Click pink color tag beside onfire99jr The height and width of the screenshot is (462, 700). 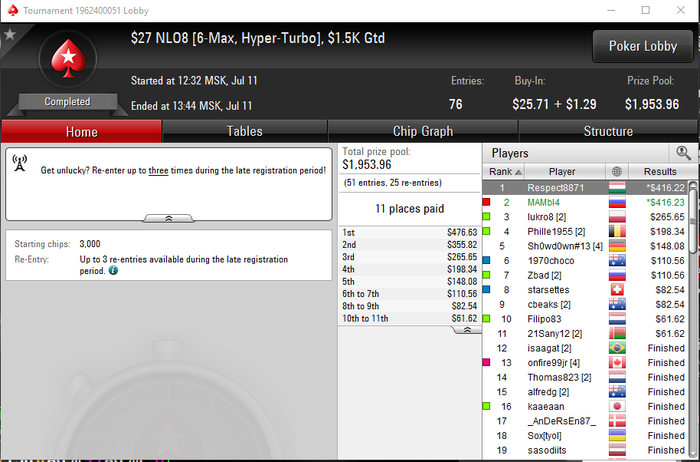coord(487,362)
